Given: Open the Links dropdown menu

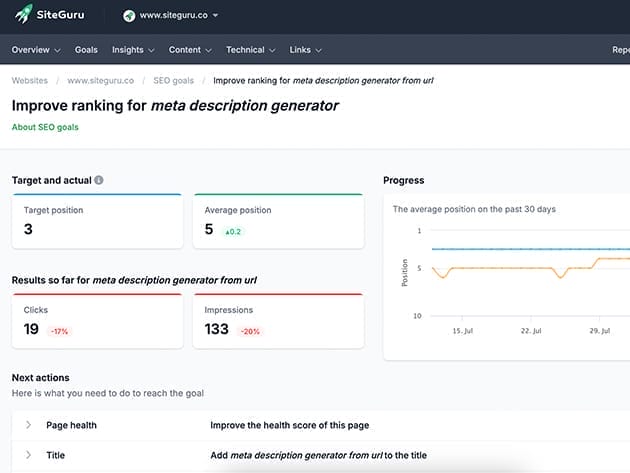Looking at the screenshot, I should 305,49.
